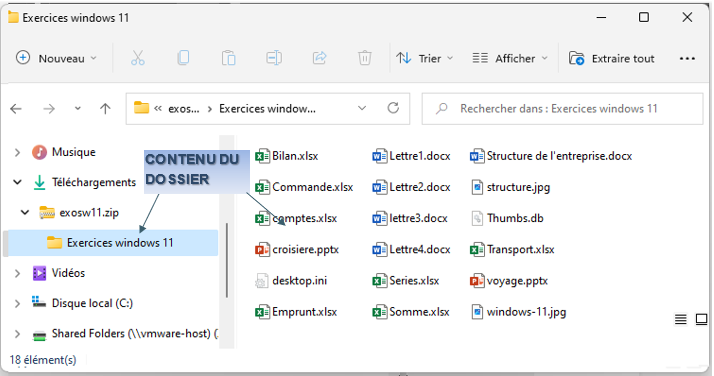Click Series.xlsx Excel file icon

tap(379, 281)
